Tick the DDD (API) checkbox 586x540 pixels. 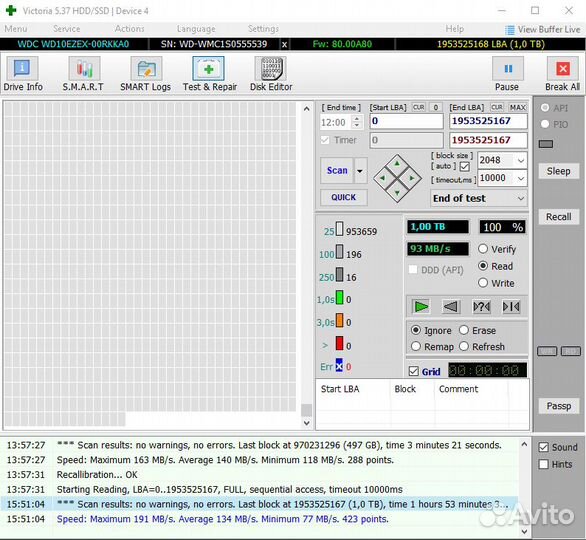point(413,269)
